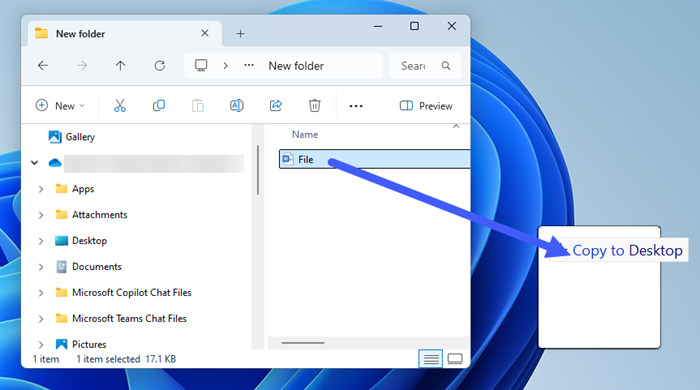The height and width of the screenshot is (390, 700).
Task: Expand the Desktop folder node
Action: tap(41, 241)
